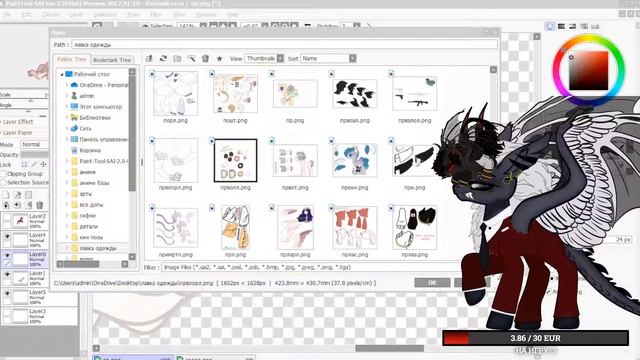
Task: Expand the Этот компьютер tree node
Action: pyautogui.click(x=67, y=107)
